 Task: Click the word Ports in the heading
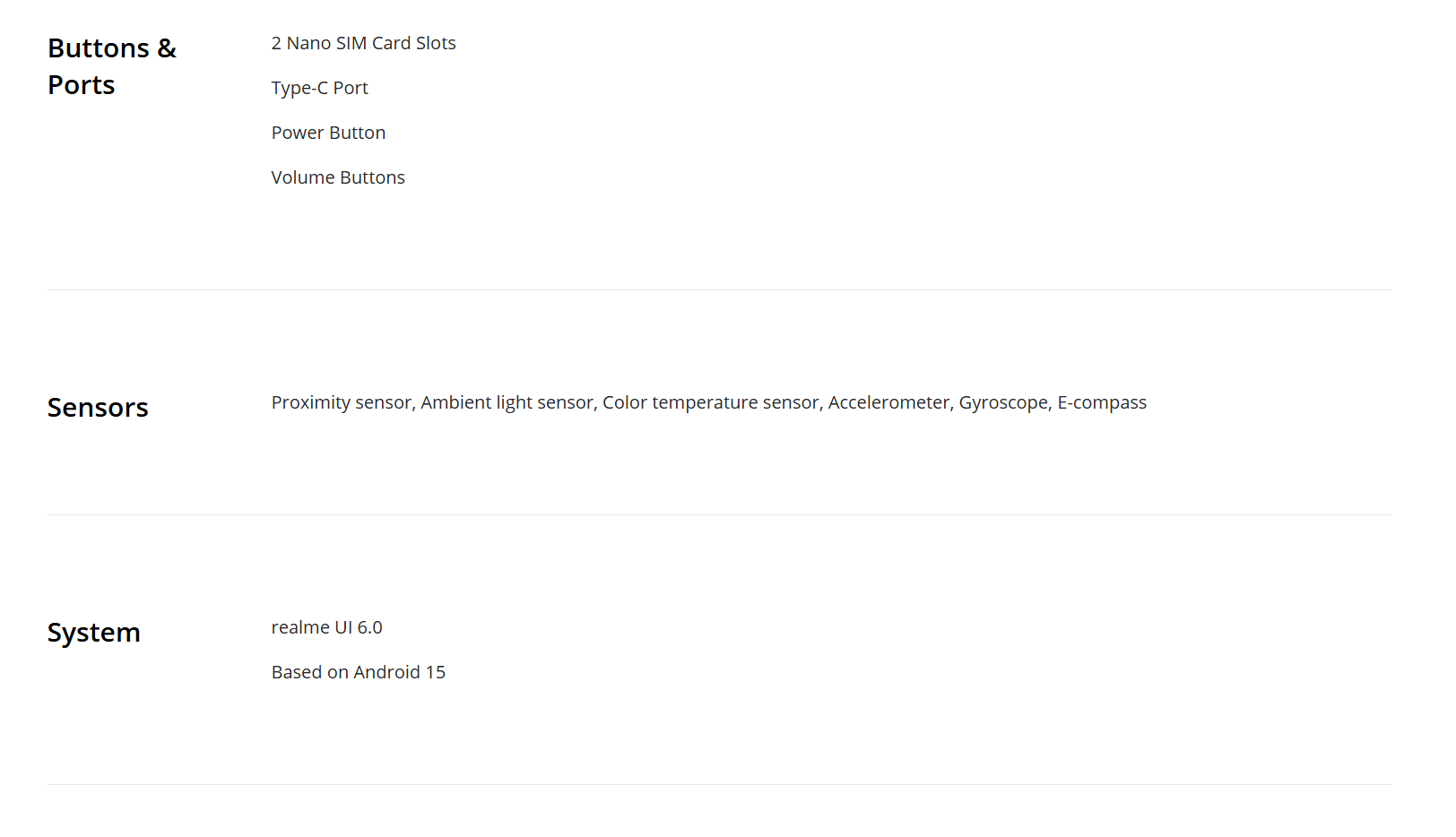pos(82,85)
